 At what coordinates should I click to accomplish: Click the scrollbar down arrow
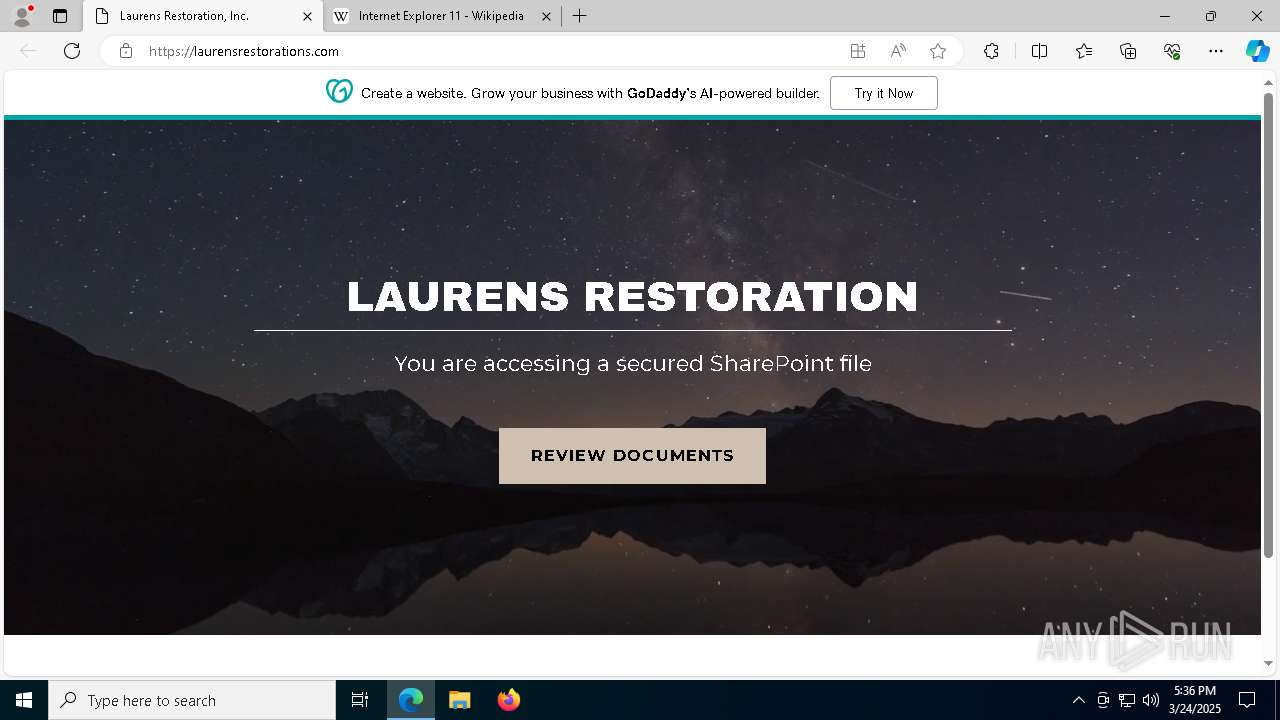click(x=1268, y=663)
